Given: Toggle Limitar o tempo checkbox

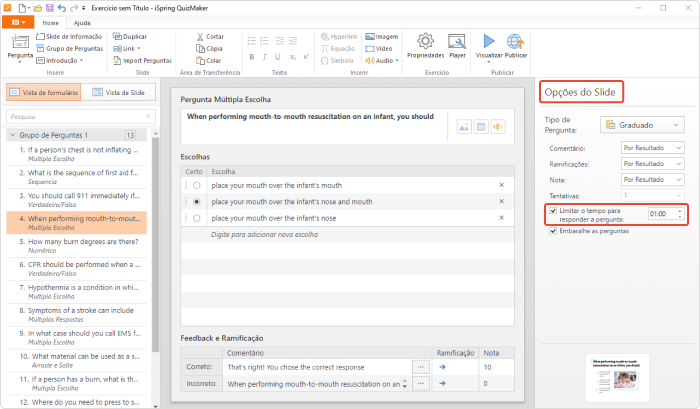Looking at the screenshot, I should pos(553,210).
